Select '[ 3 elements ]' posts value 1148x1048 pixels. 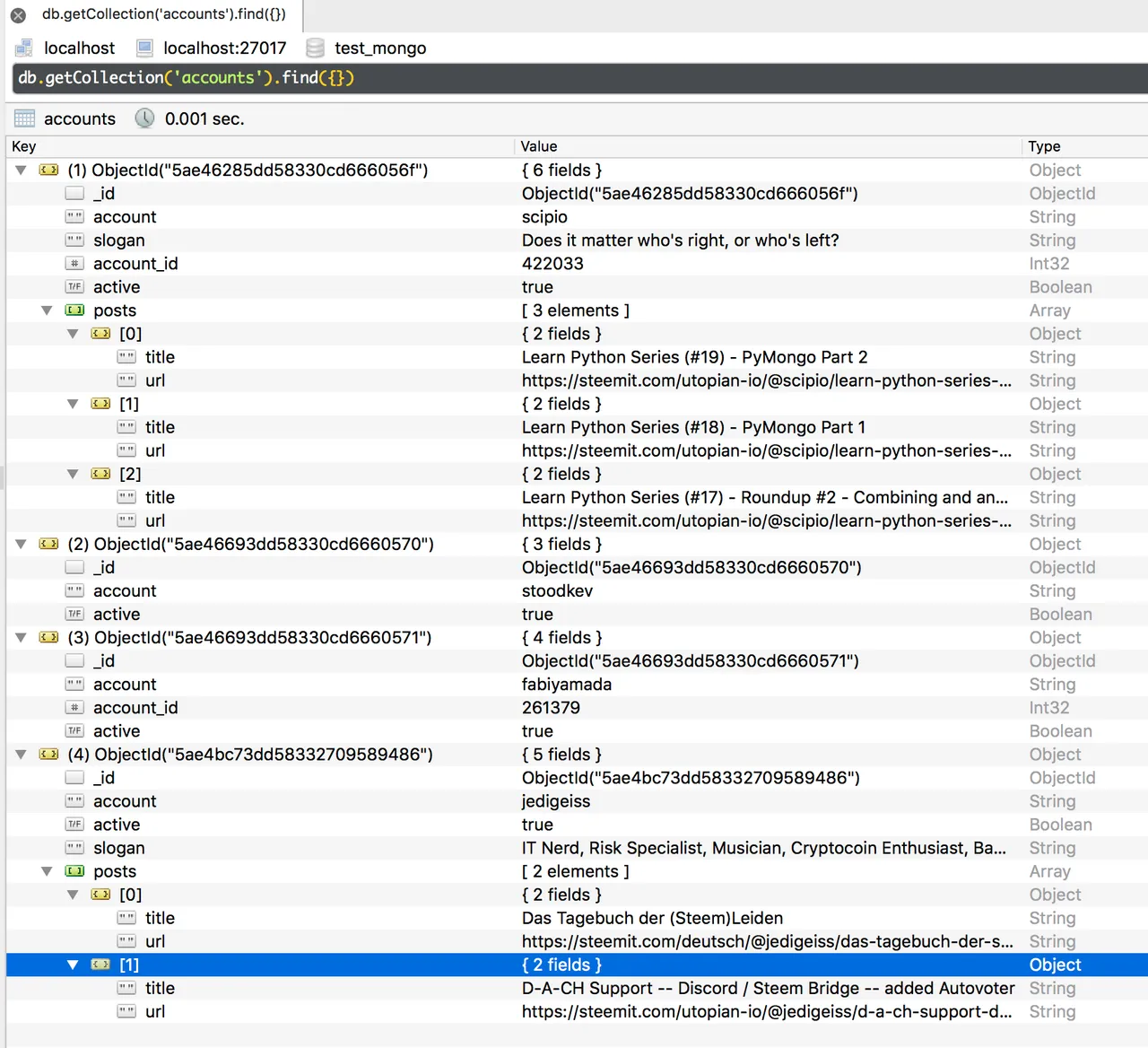tap(576, 310)
